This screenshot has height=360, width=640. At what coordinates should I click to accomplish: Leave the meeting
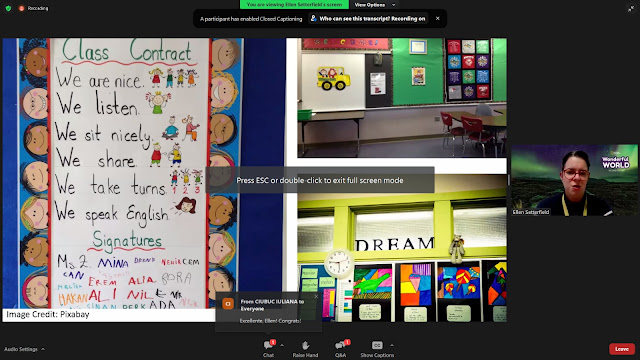coord(622,349)
